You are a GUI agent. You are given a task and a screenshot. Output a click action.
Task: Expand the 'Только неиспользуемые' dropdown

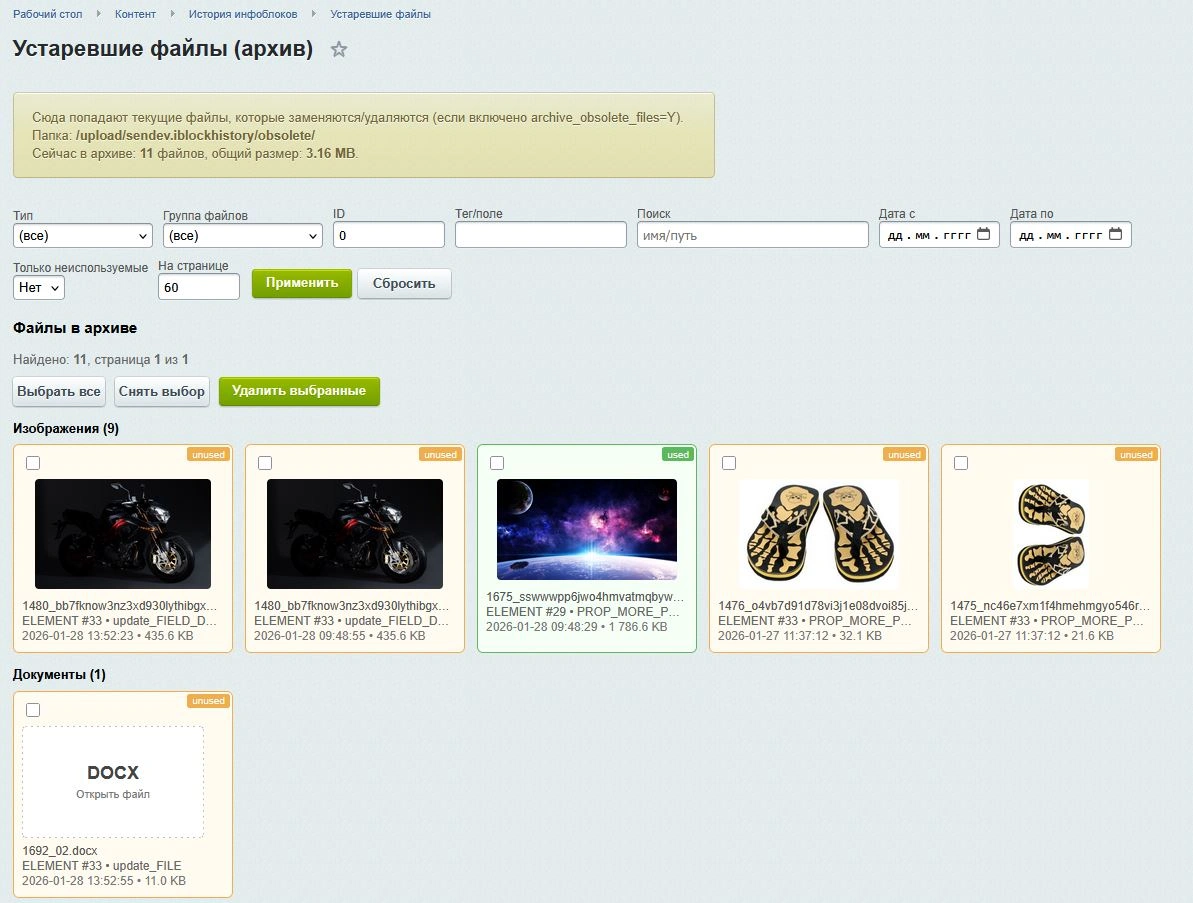point(39,287)
